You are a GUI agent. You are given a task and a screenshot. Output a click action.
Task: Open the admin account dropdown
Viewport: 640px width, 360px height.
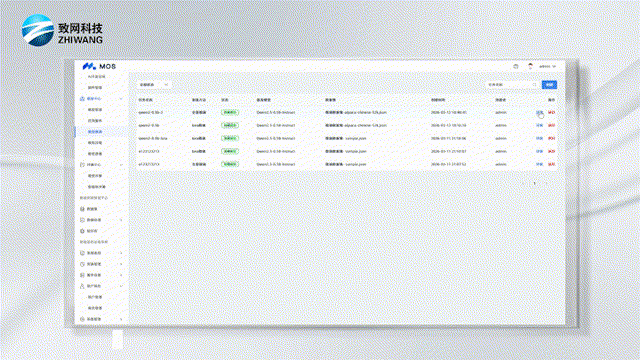547,66
